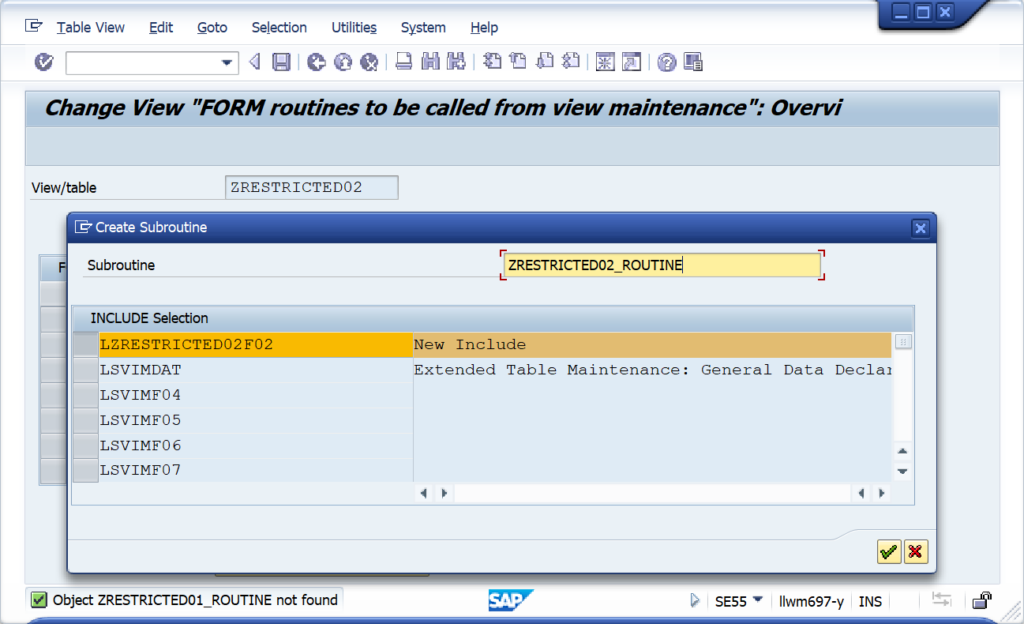Screen dimensions: 1024x624
Task: Select the LSVIMF06 include entry
Action: [141, 445]
